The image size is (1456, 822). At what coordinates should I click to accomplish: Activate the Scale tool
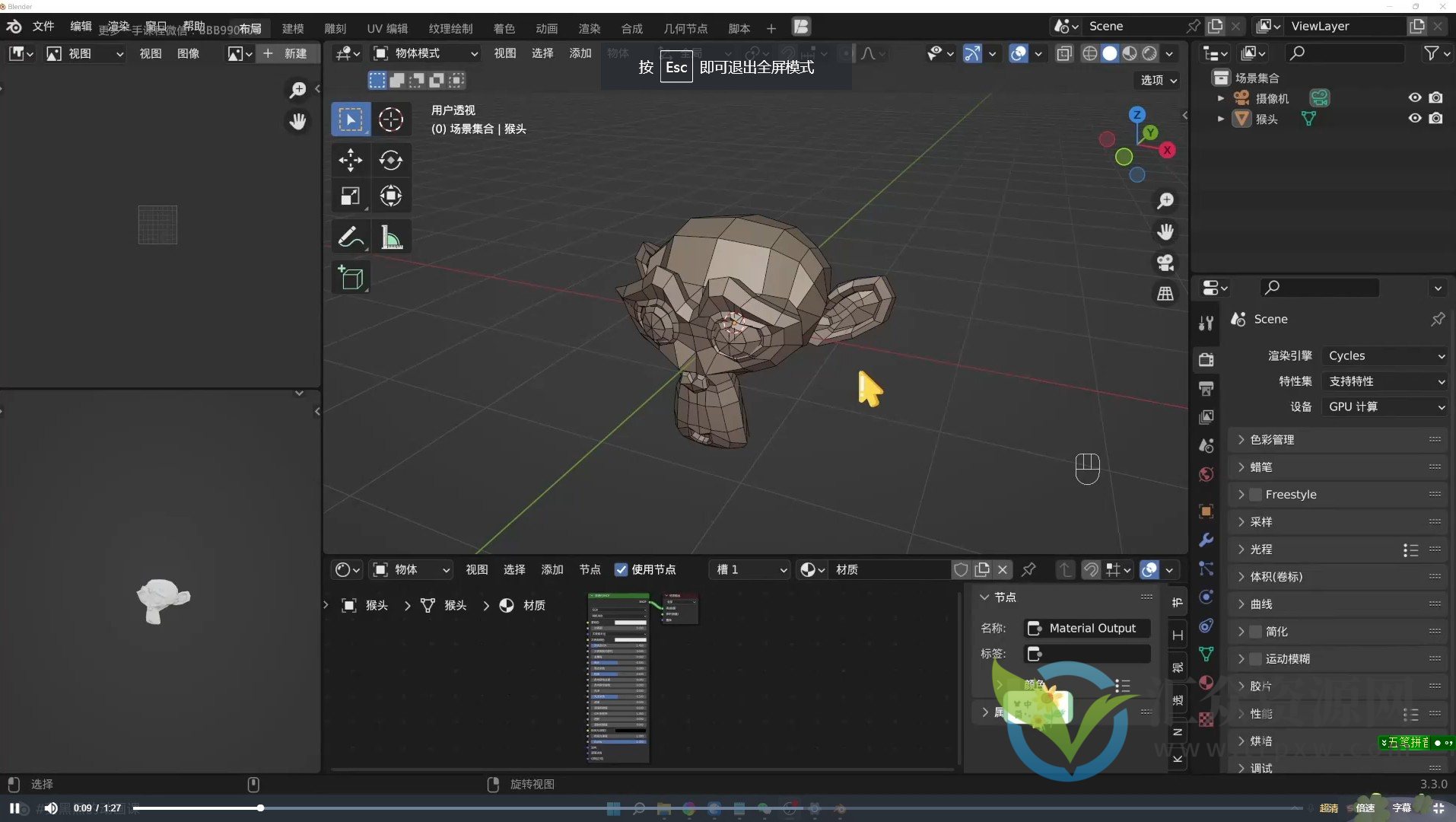349,196
